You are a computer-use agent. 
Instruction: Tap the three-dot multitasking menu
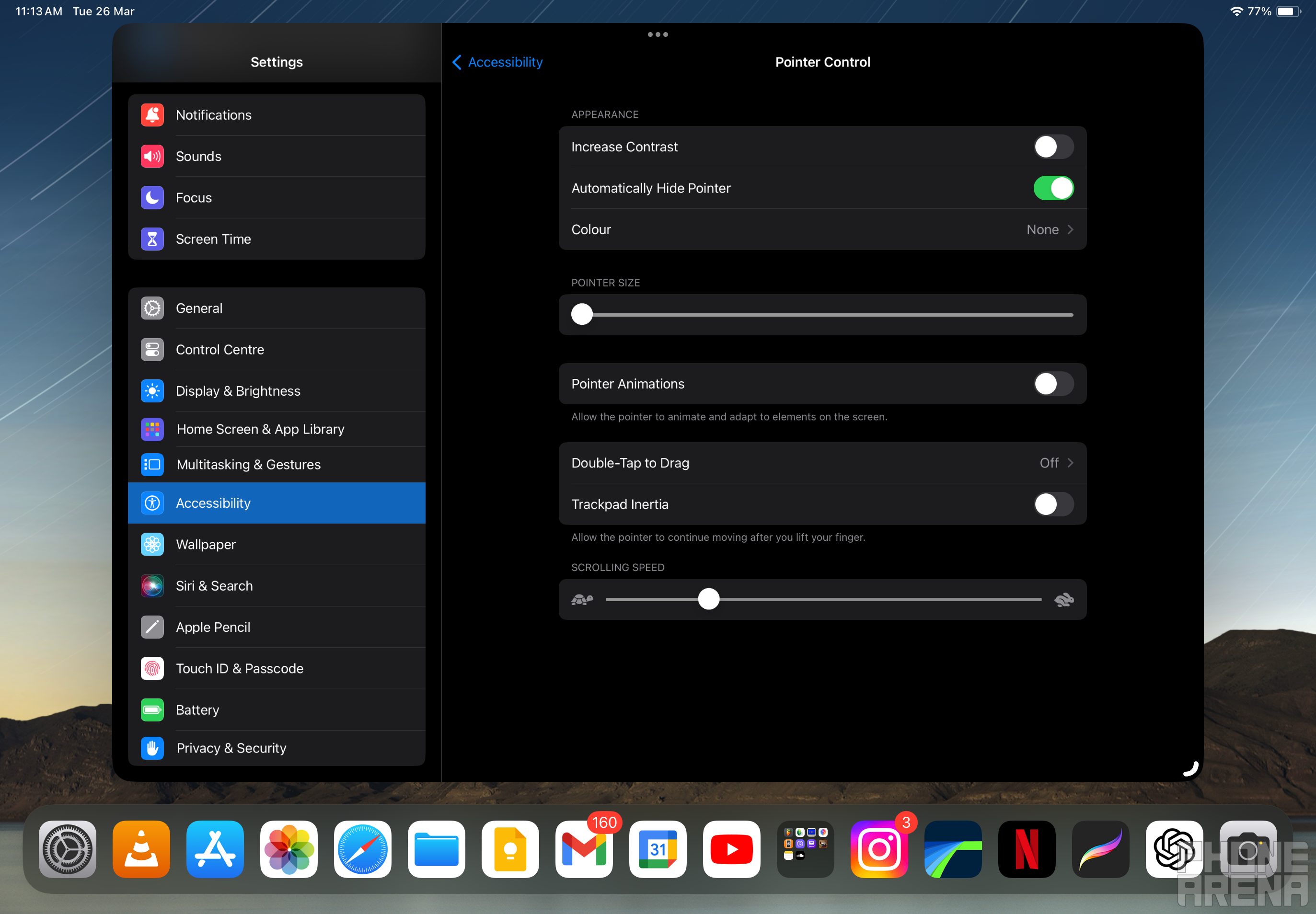(658, 34)
